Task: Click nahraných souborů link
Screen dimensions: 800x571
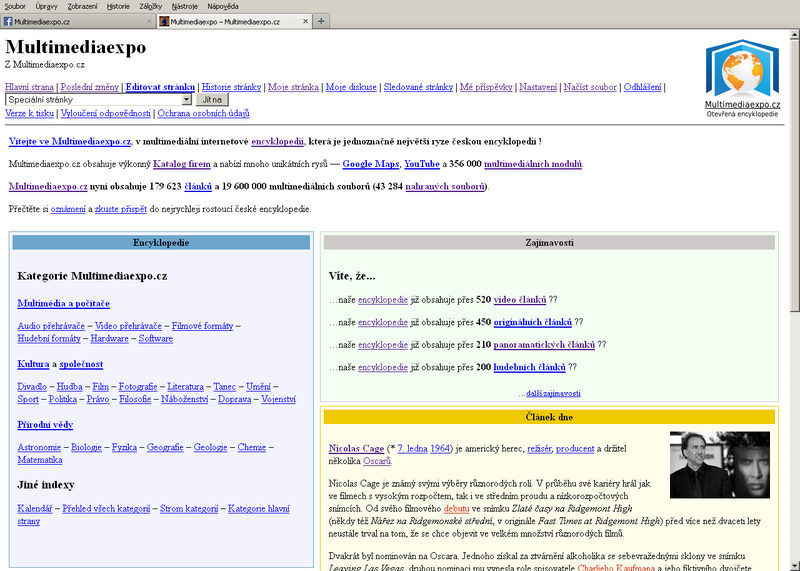Action: click(x=445, y=186)
